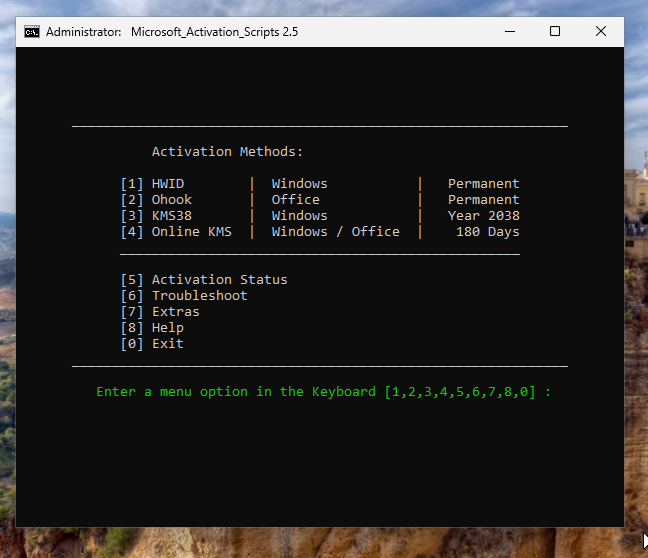Screen dimensions: 648x558
Task: Click the '[5] Activation Status' line
Action: 204,280
